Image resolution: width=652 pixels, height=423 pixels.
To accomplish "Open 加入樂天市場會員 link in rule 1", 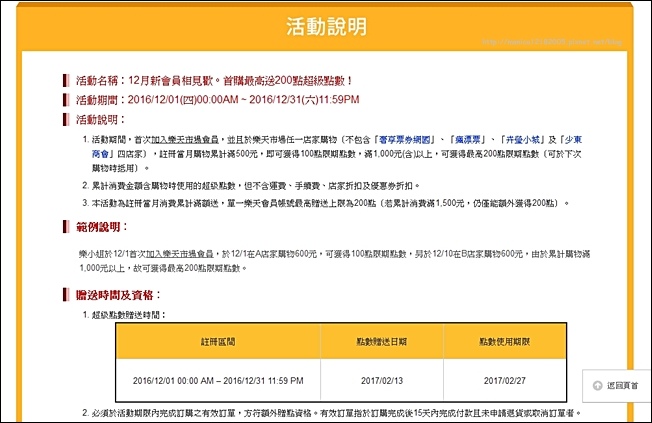I will [185, 140].
